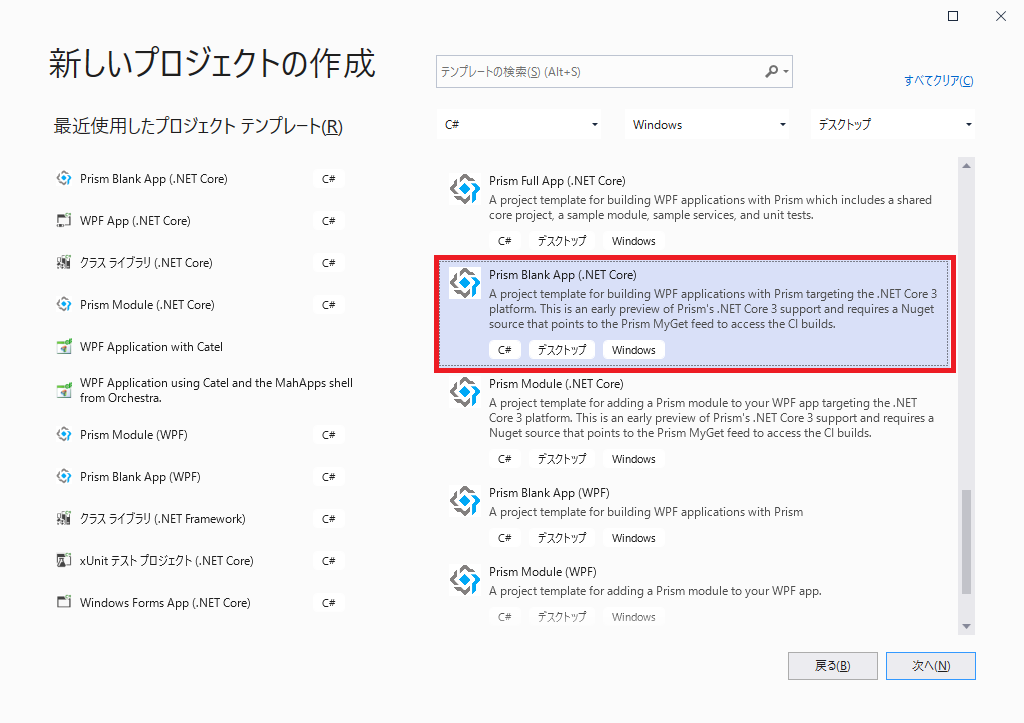
Task: Select Prism Full App (.NET Core) title
Action: (x=557, y=181)
